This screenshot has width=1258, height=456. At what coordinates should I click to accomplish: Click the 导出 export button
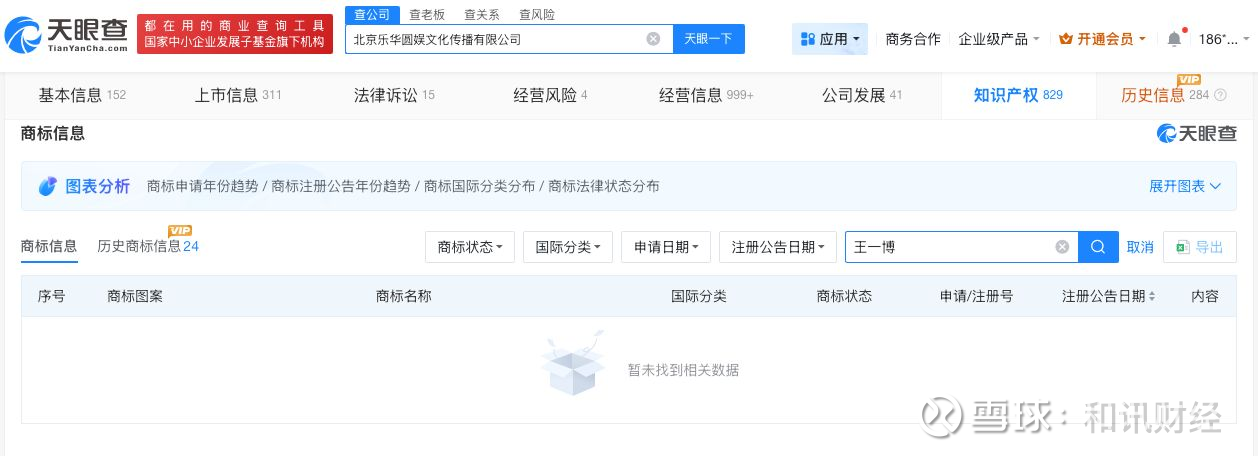(x=1200, y=247)
